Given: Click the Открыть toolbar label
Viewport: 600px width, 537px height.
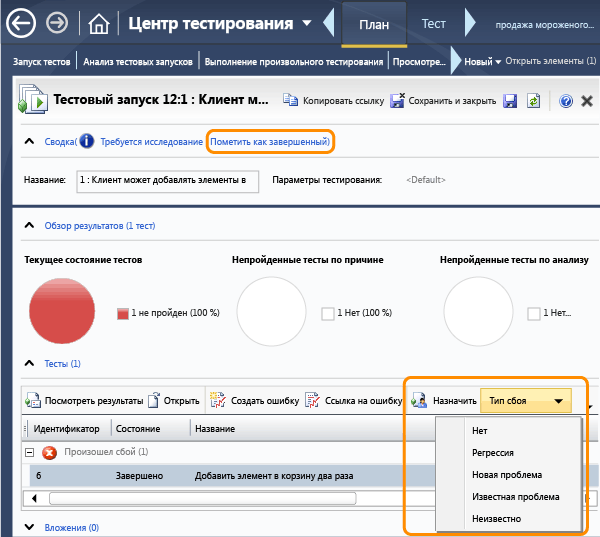Looking at the screenshot, I should click(181, 401).
